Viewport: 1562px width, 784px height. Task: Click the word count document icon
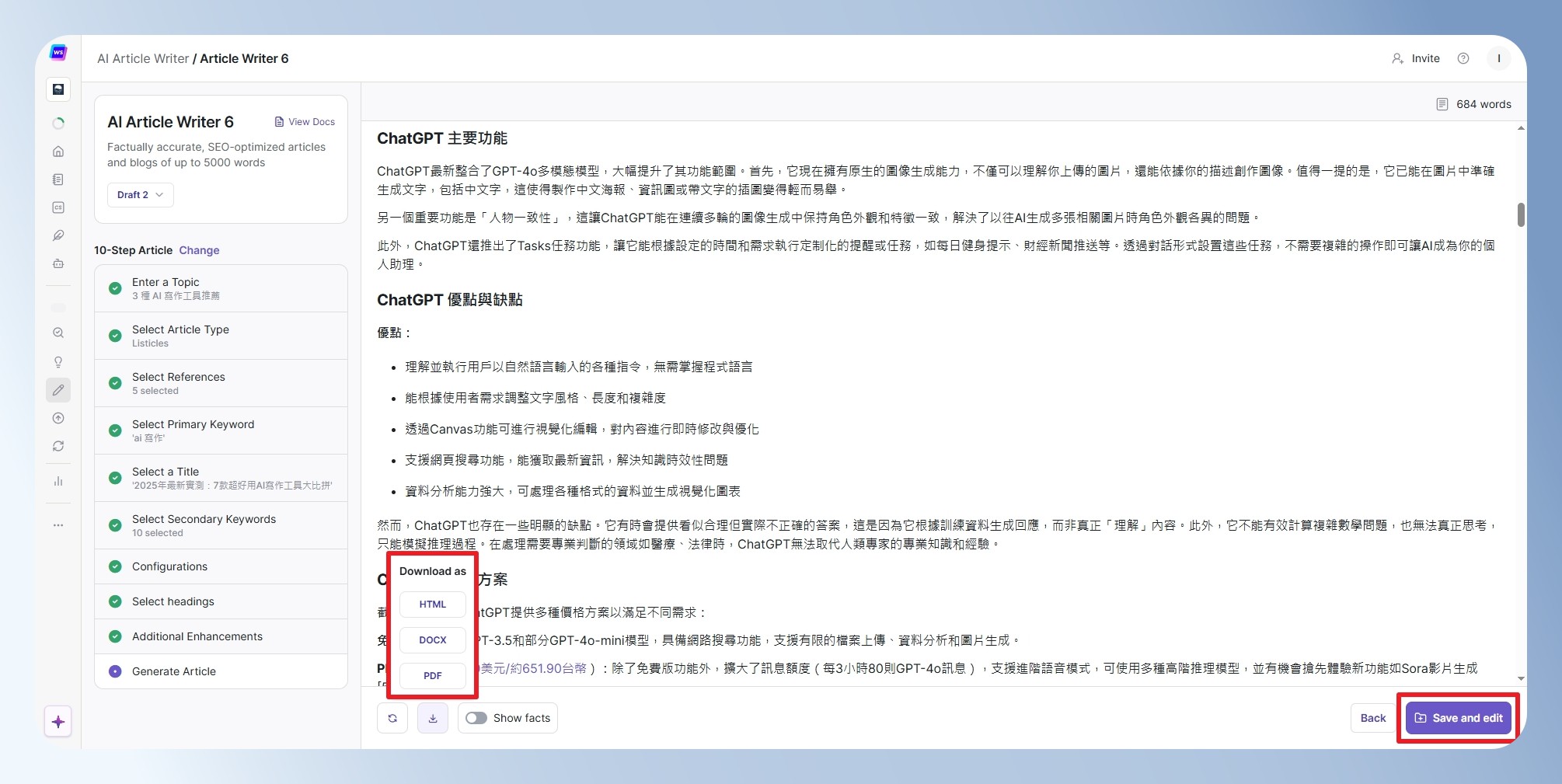1442,104
